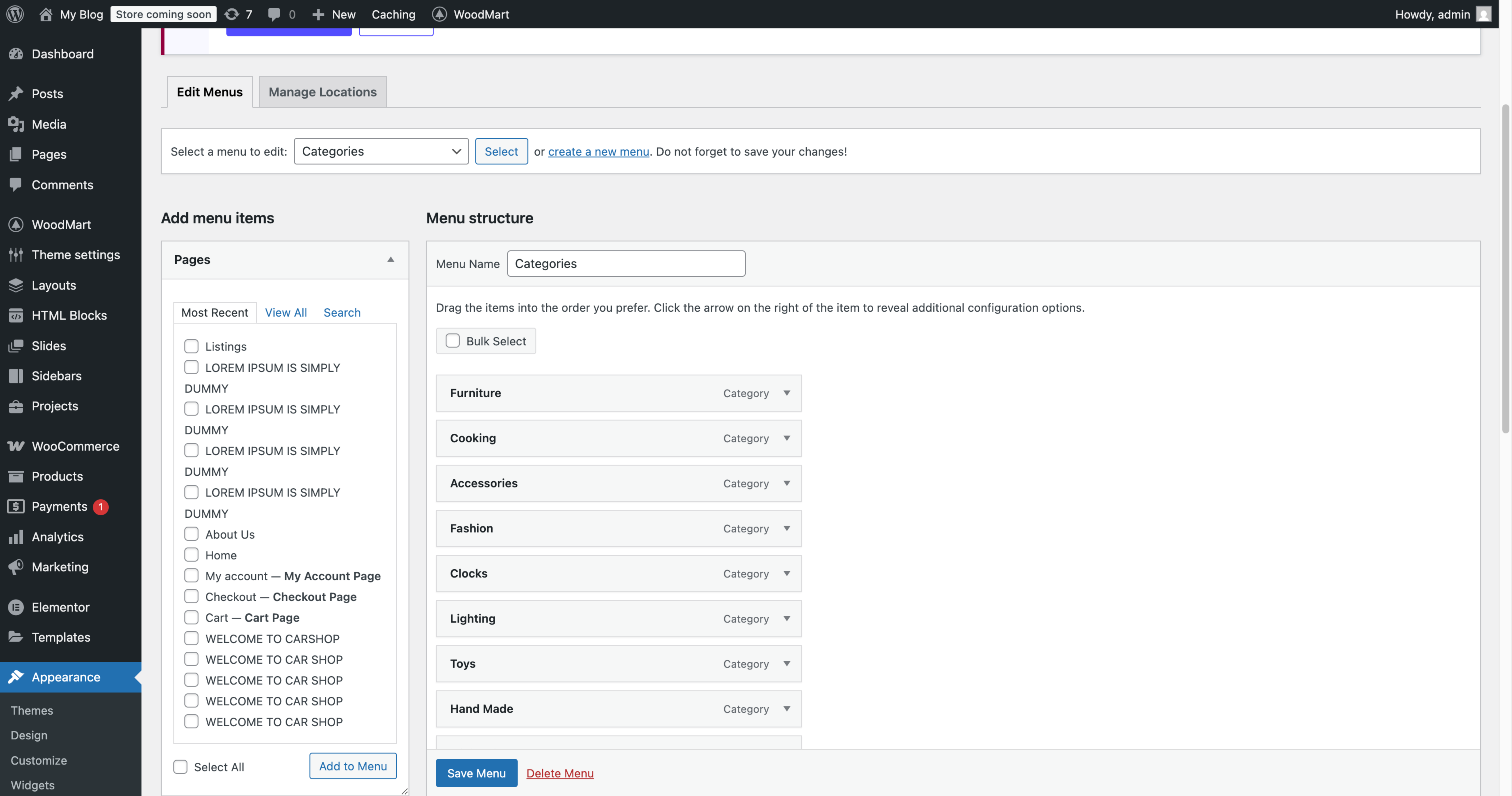
Task: Open the Templates folder icon
Action: click(16, 637)
